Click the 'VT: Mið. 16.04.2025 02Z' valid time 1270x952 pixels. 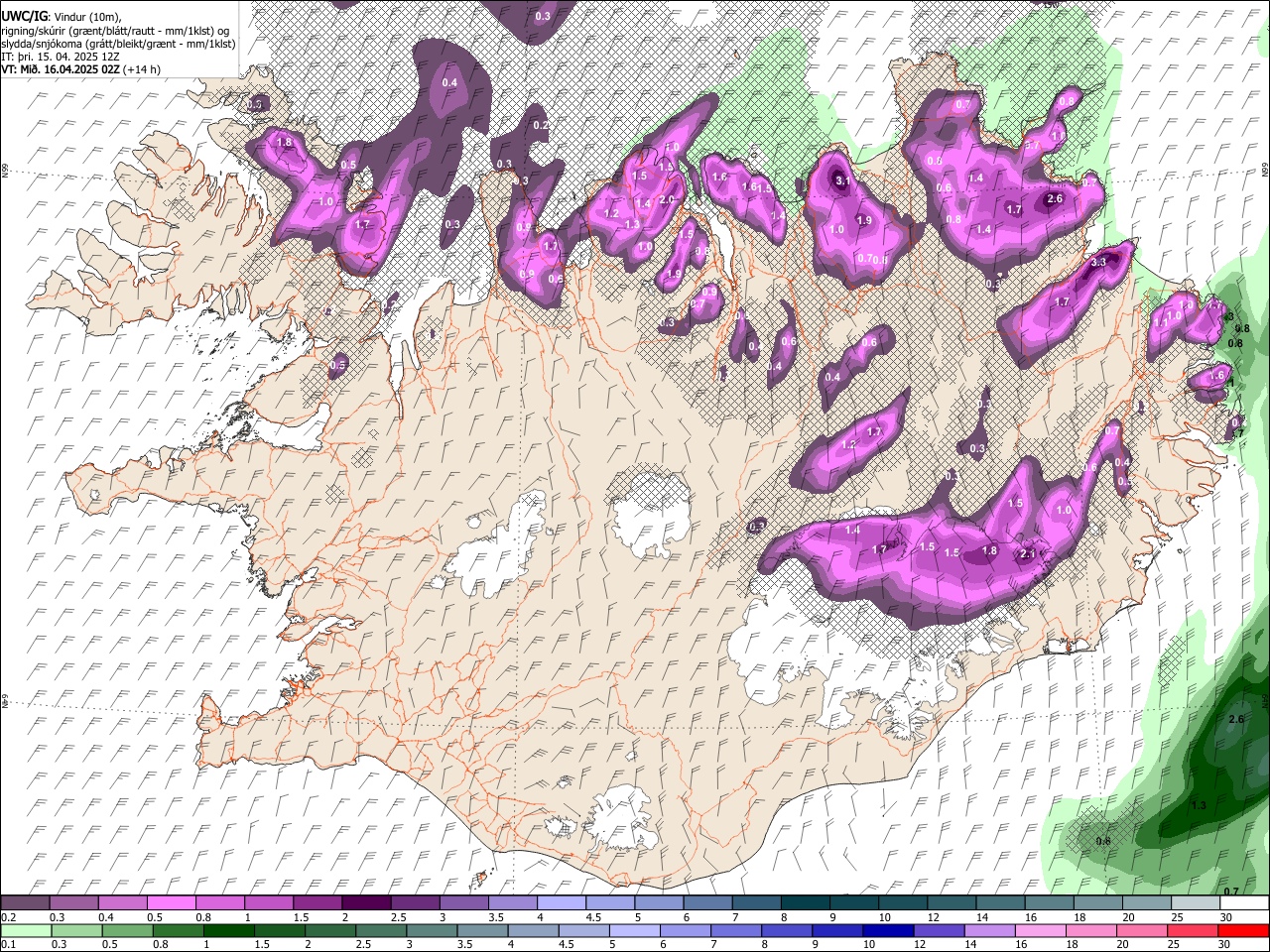(61, 69)
